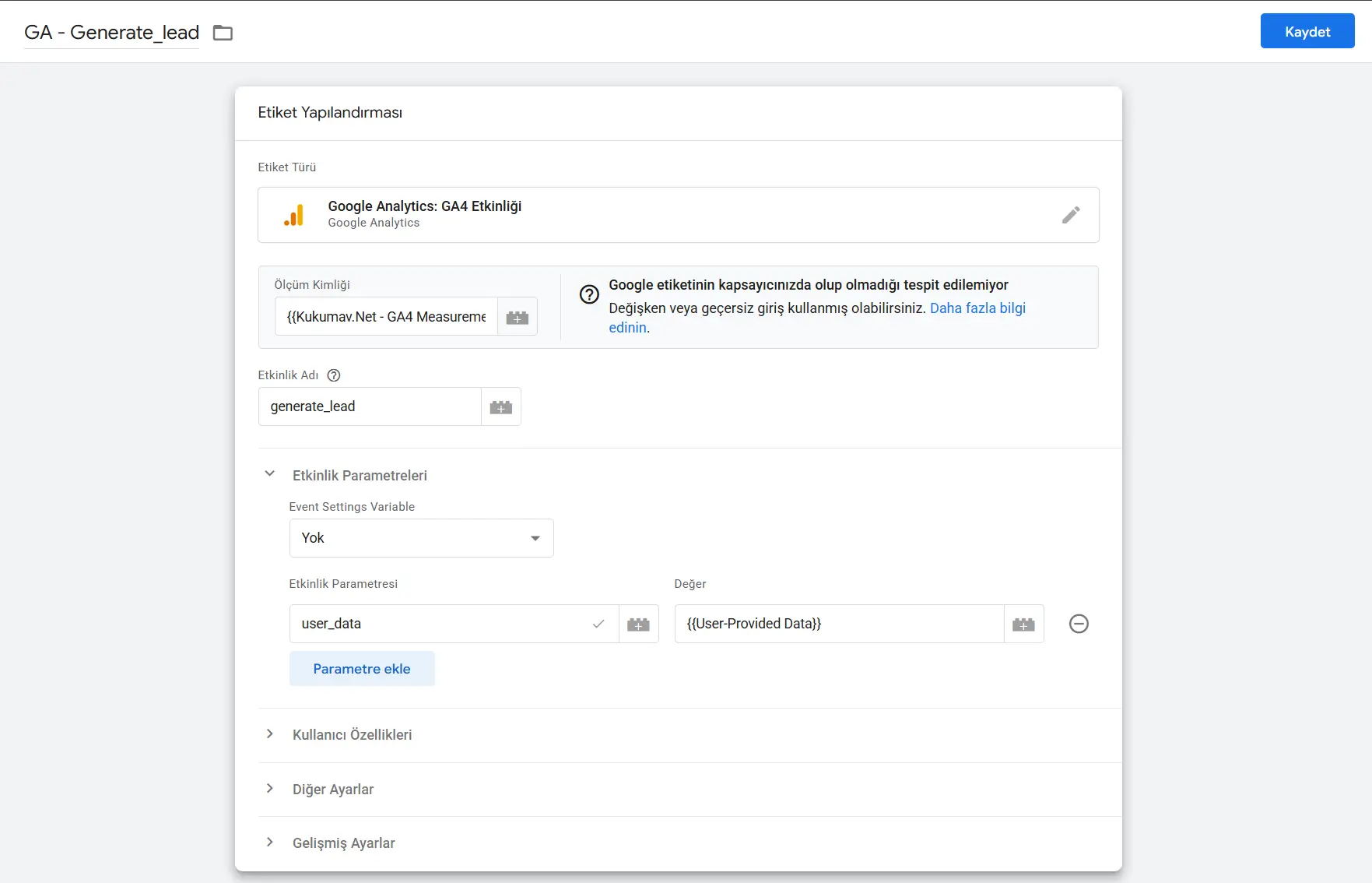
Task: Edit the {{User-Provided Data}} value field
Action: click(839, 624)
